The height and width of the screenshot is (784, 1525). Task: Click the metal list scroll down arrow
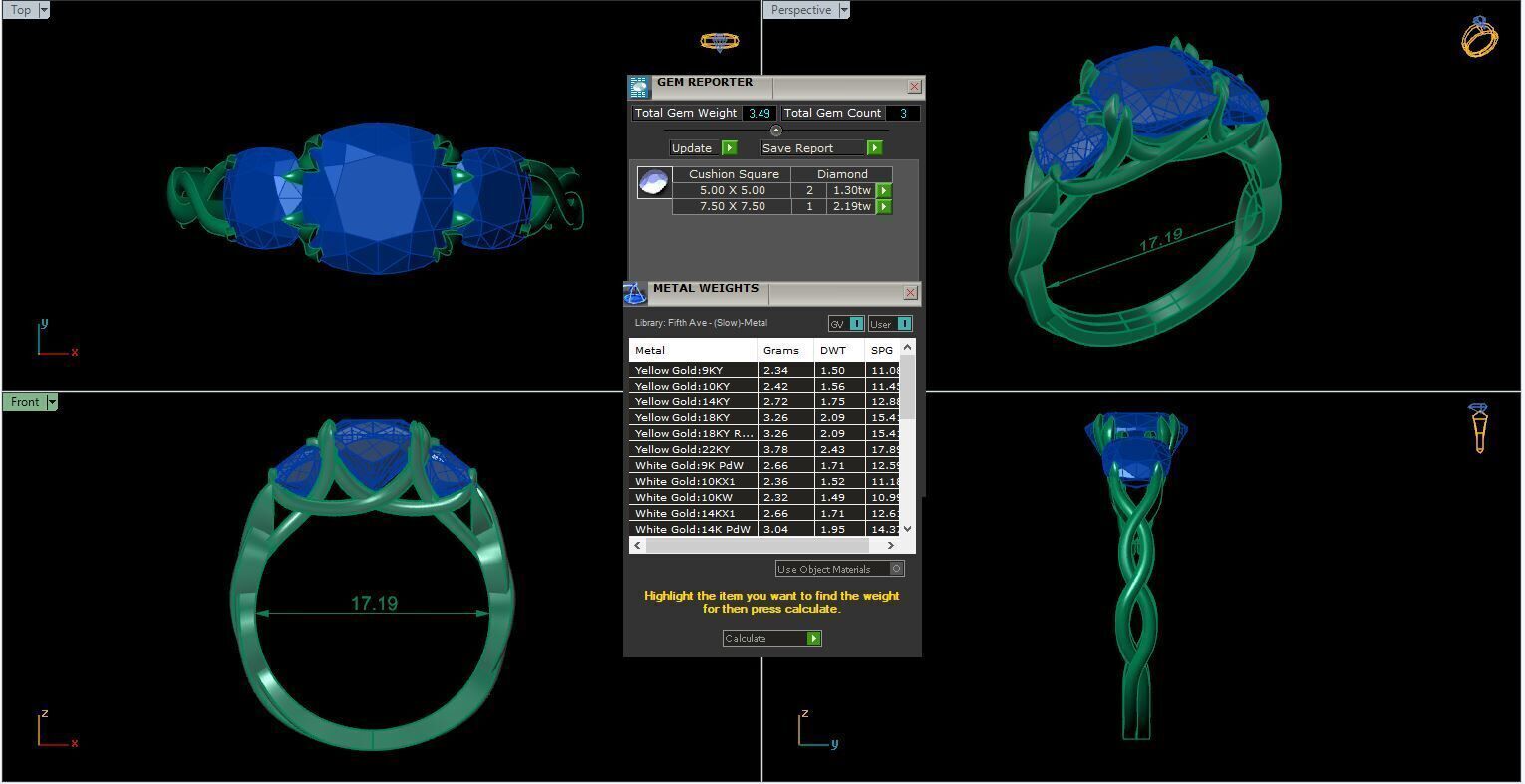(907, 529)
